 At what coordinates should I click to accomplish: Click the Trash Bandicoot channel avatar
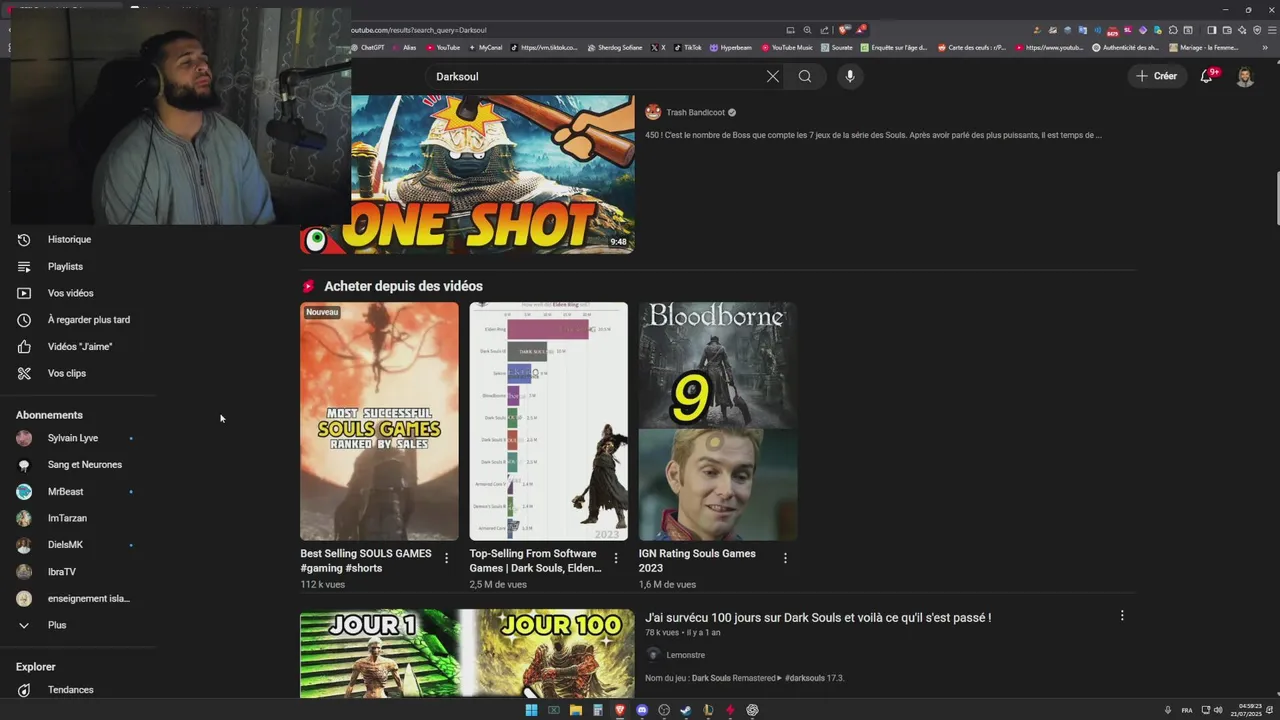tap(653, 113)
